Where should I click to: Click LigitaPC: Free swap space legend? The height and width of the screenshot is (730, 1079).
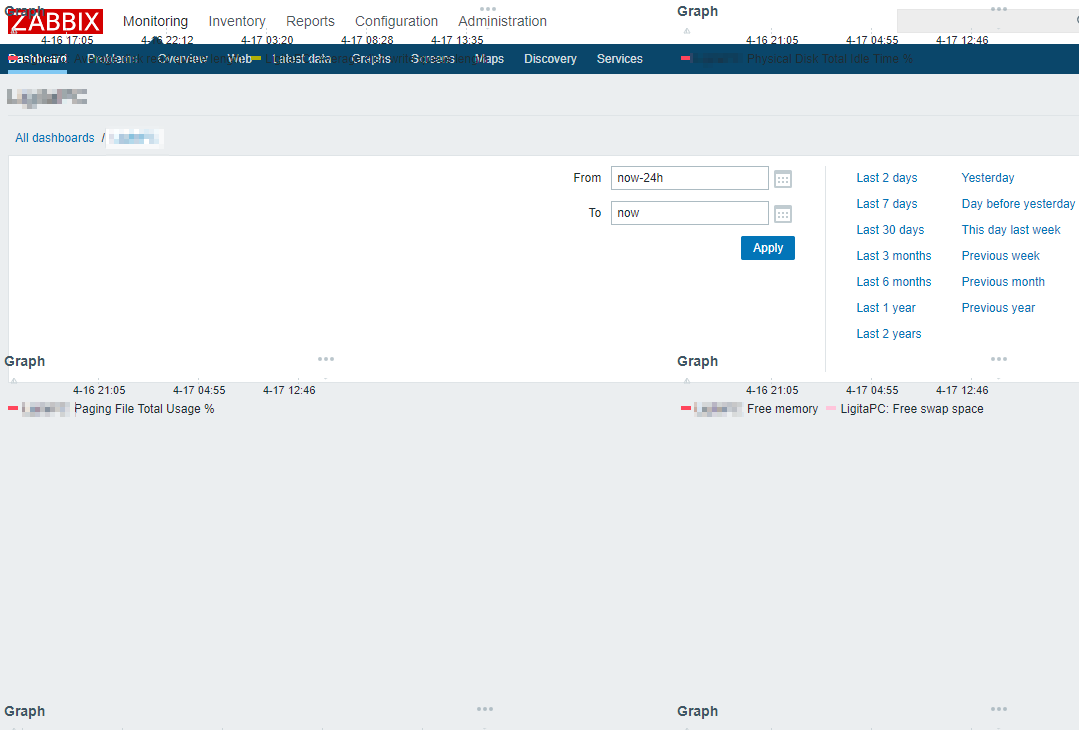tap(912, 409)
